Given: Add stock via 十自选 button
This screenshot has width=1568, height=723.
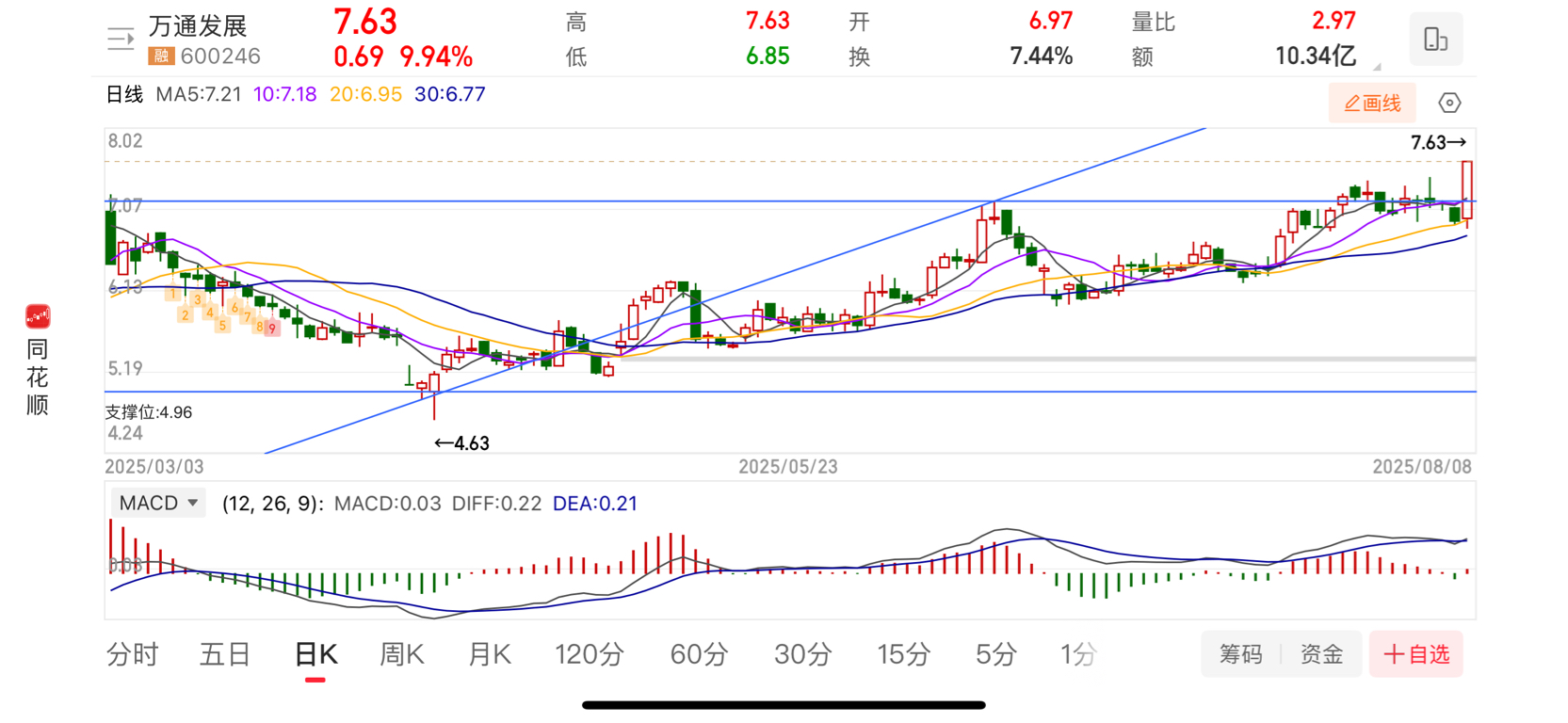Looking at the screenshot, I should click(1416, 654).
